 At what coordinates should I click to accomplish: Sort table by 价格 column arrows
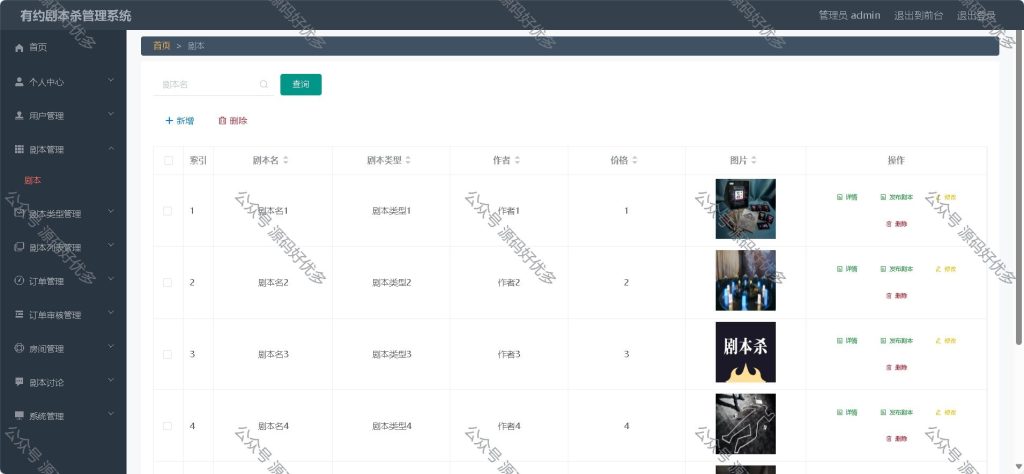(634, 160)
